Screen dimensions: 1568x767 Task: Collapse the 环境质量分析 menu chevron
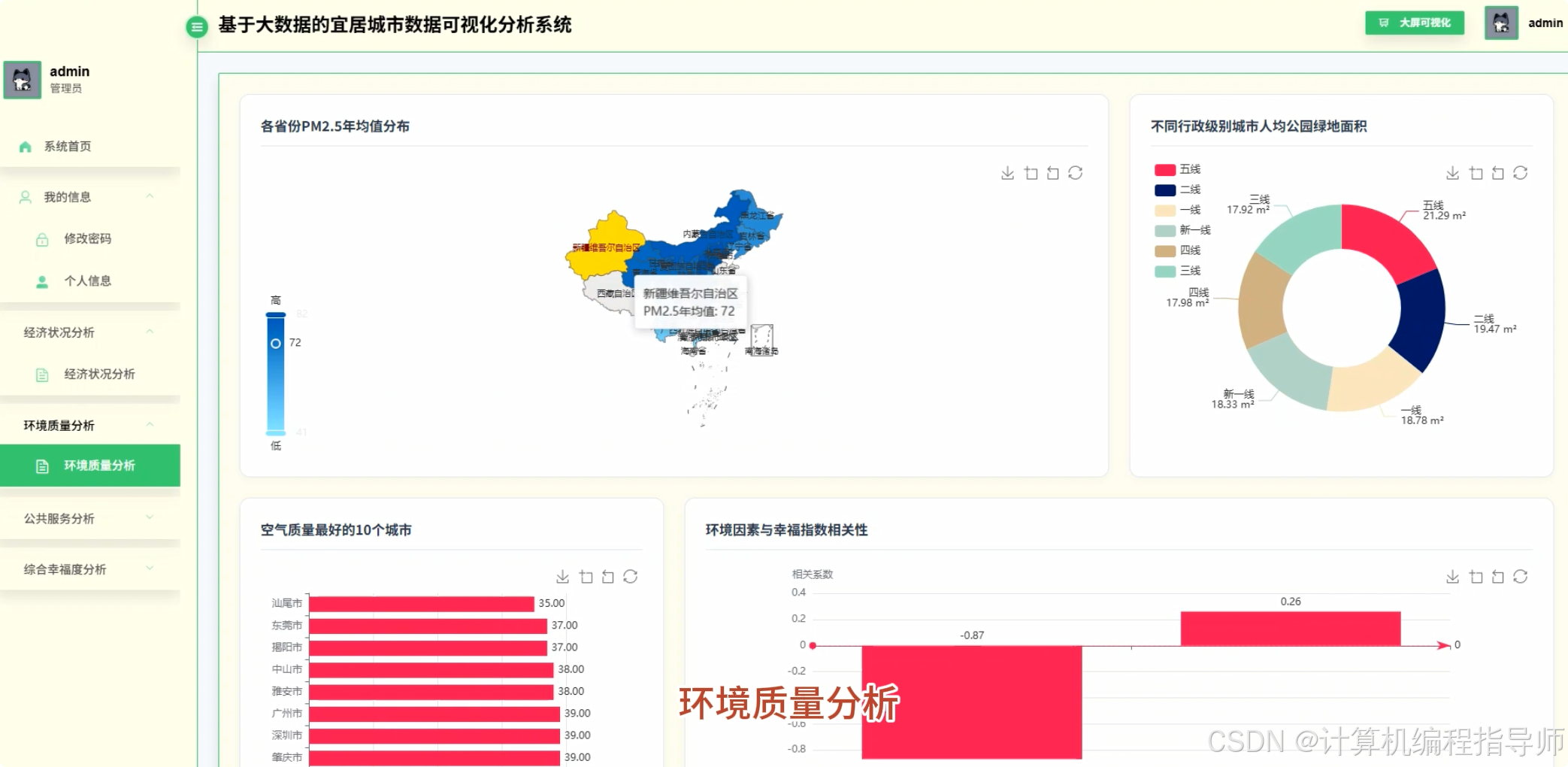tap(150, 425)
